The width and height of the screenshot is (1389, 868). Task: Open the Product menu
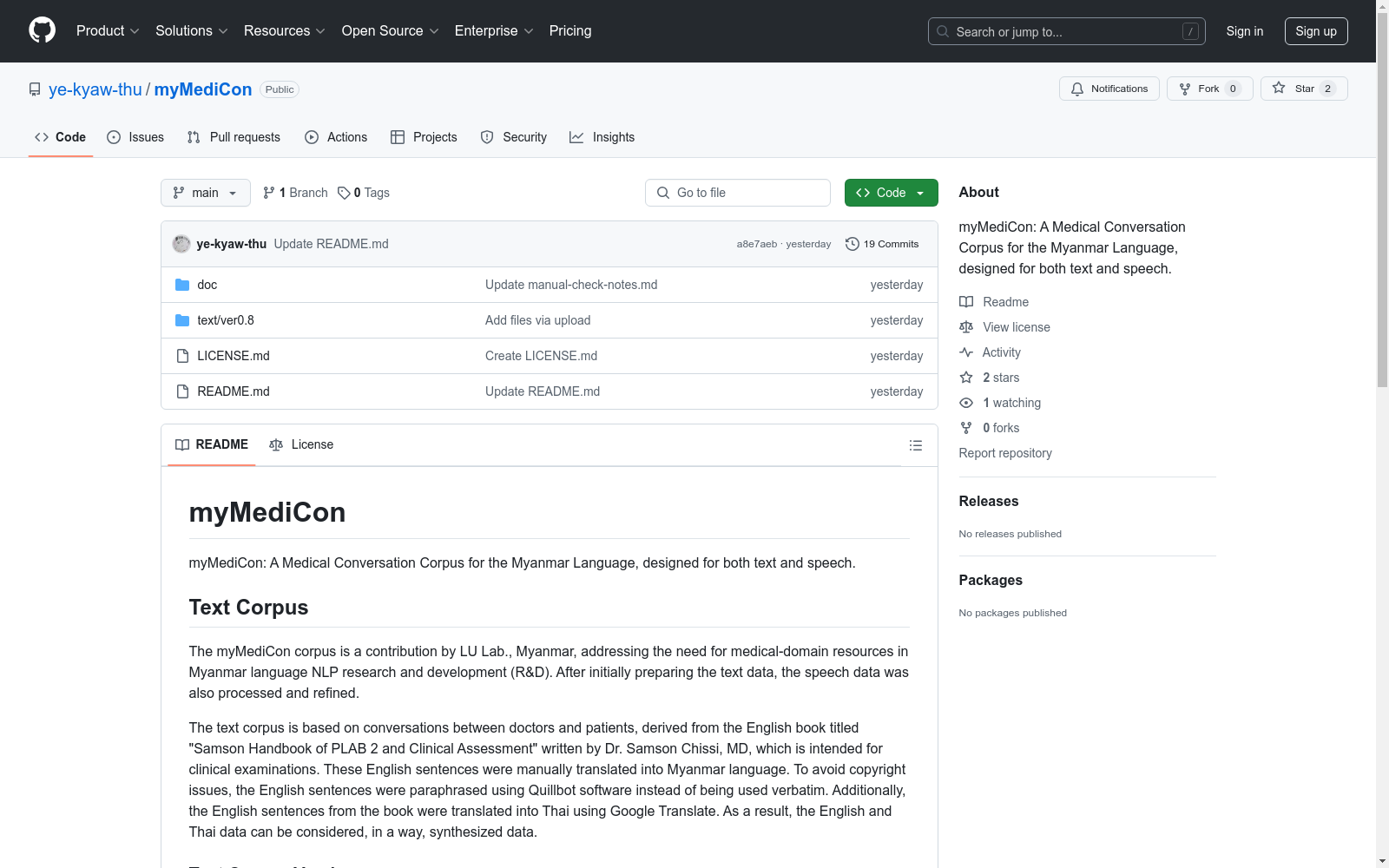(x=108, y=30)
